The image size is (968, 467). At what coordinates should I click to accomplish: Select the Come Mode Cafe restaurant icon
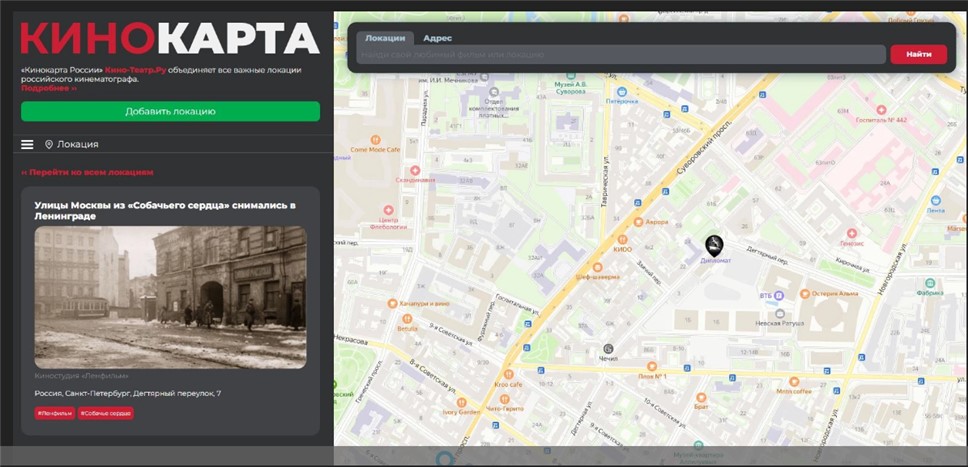375,140
